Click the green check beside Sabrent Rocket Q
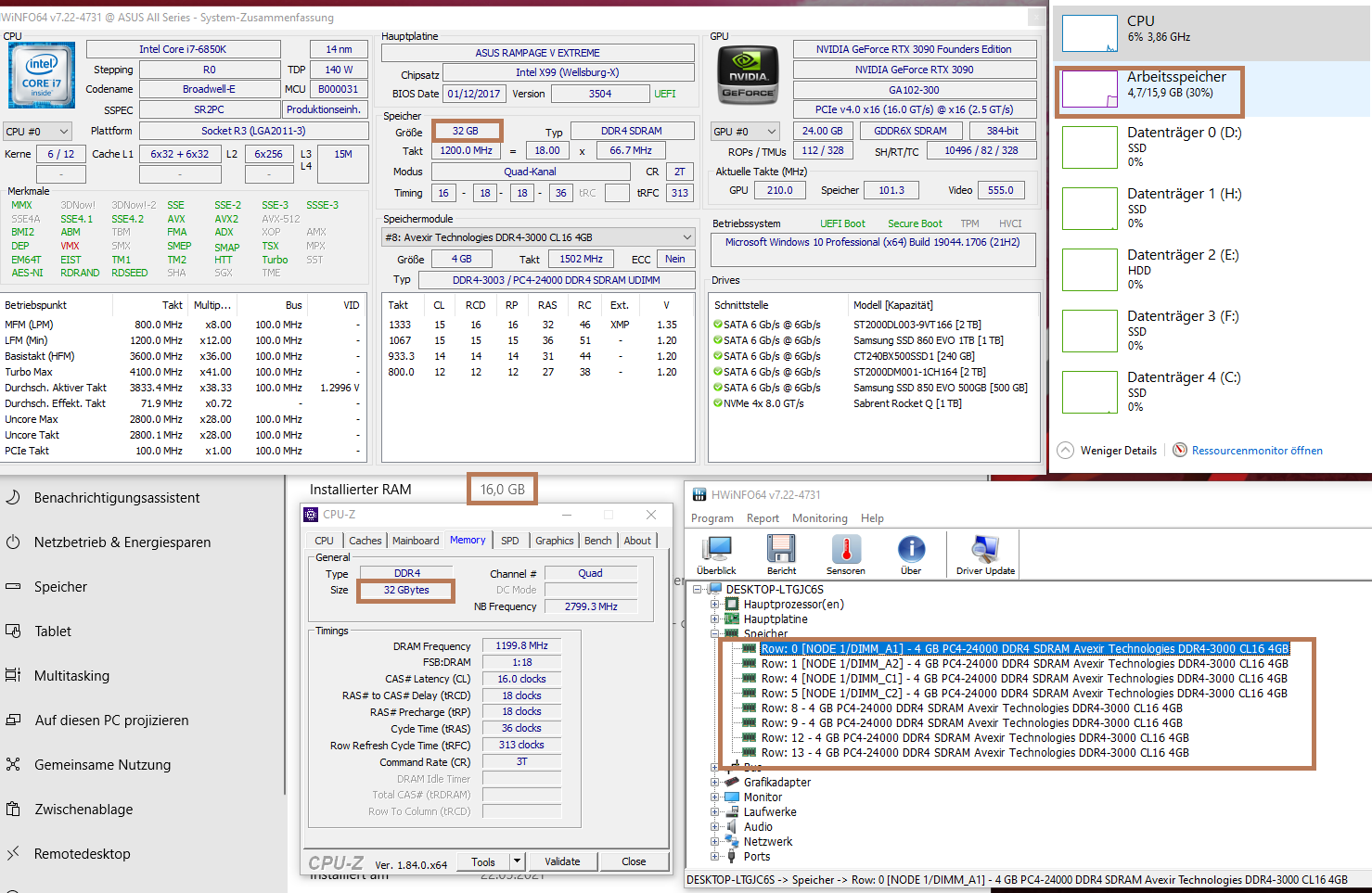1372x893 pixels. 717,403
